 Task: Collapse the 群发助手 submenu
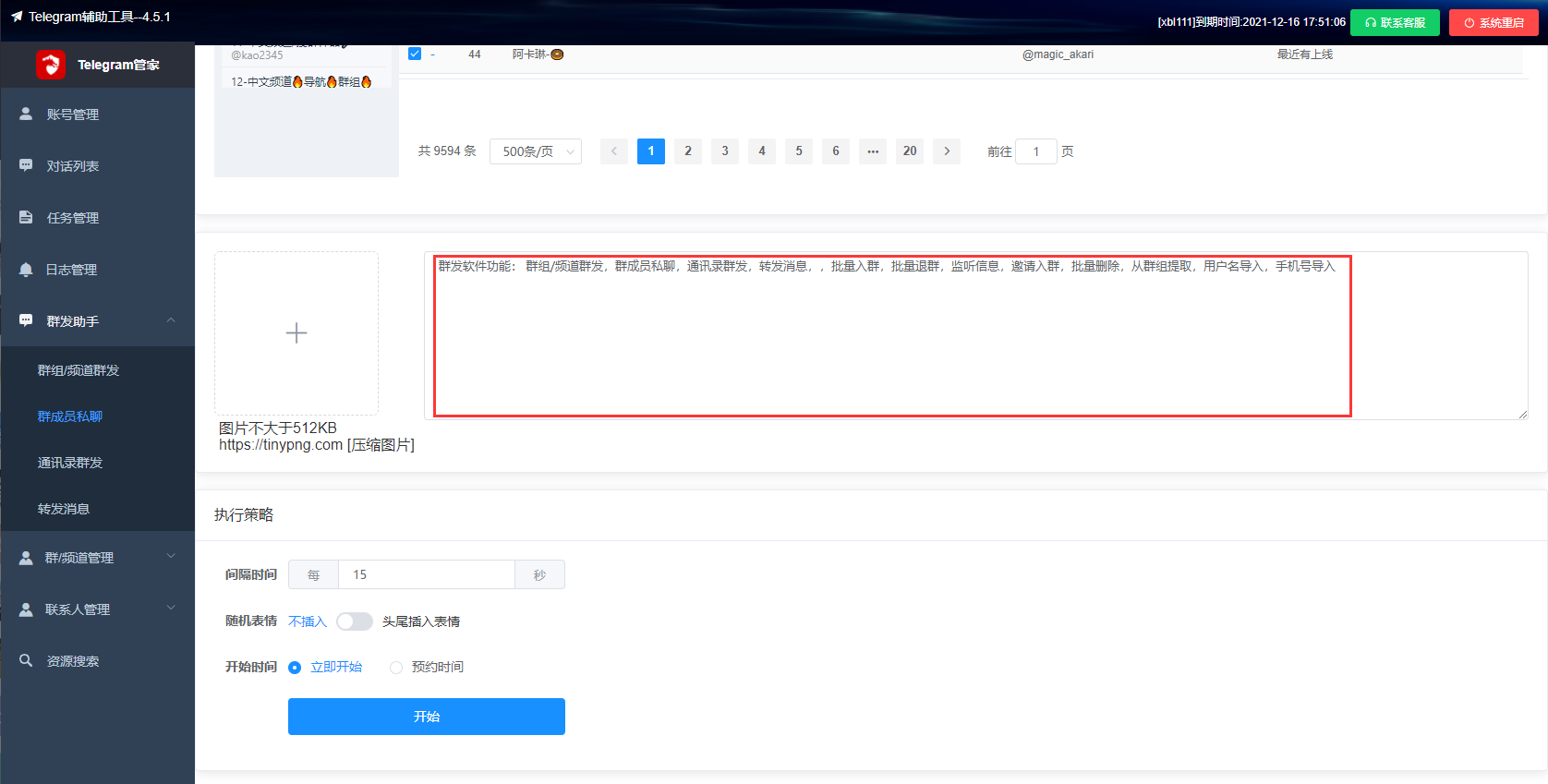[x=171, y=320]
